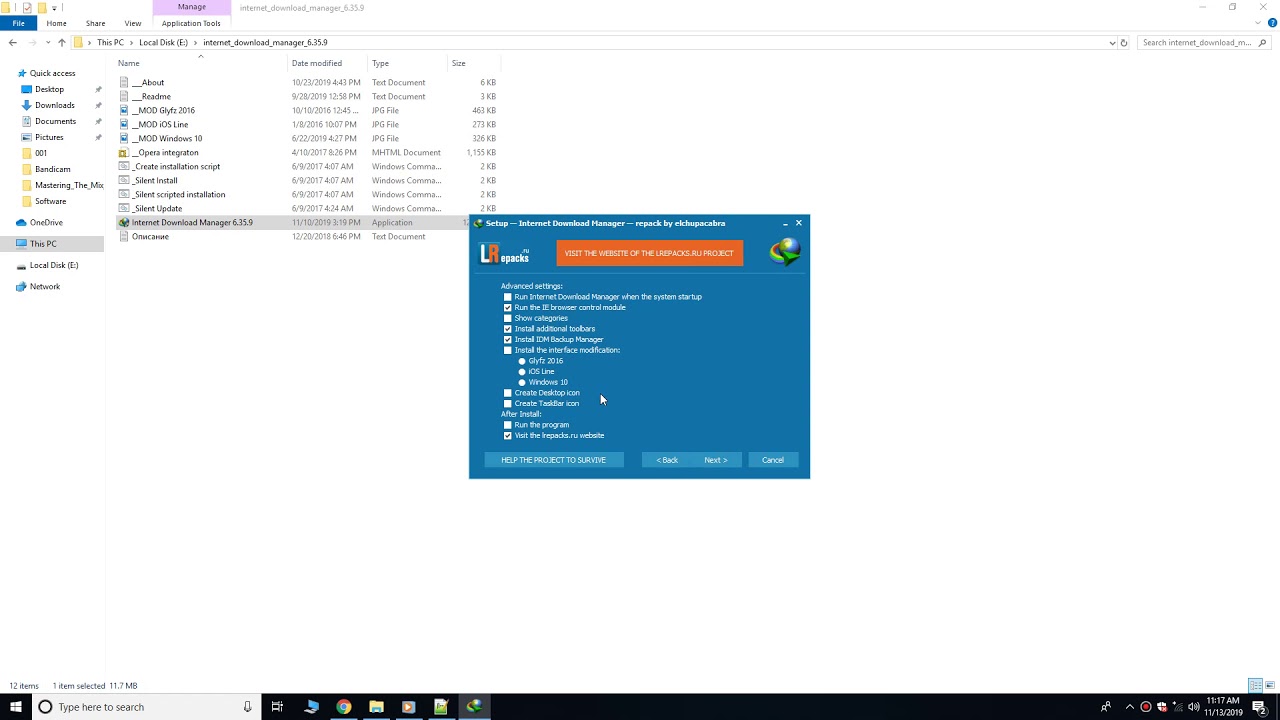
Task: Open the network tray icon
Action: (x=1178, y=707)
